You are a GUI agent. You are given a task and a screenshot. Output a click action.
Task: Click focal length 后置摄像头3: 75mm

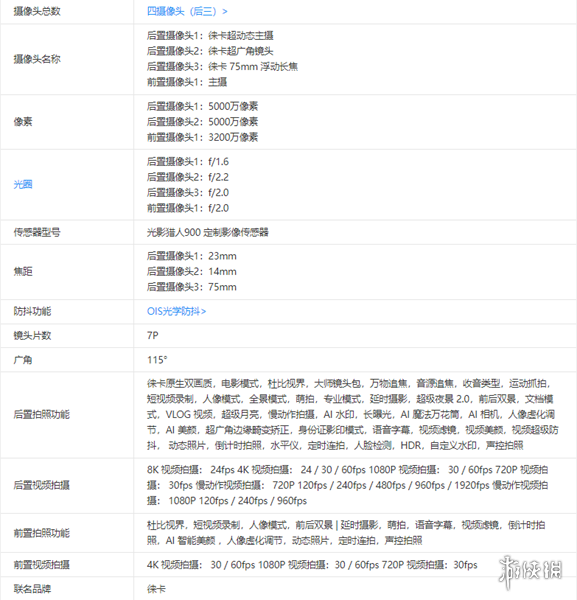point(192,287)
